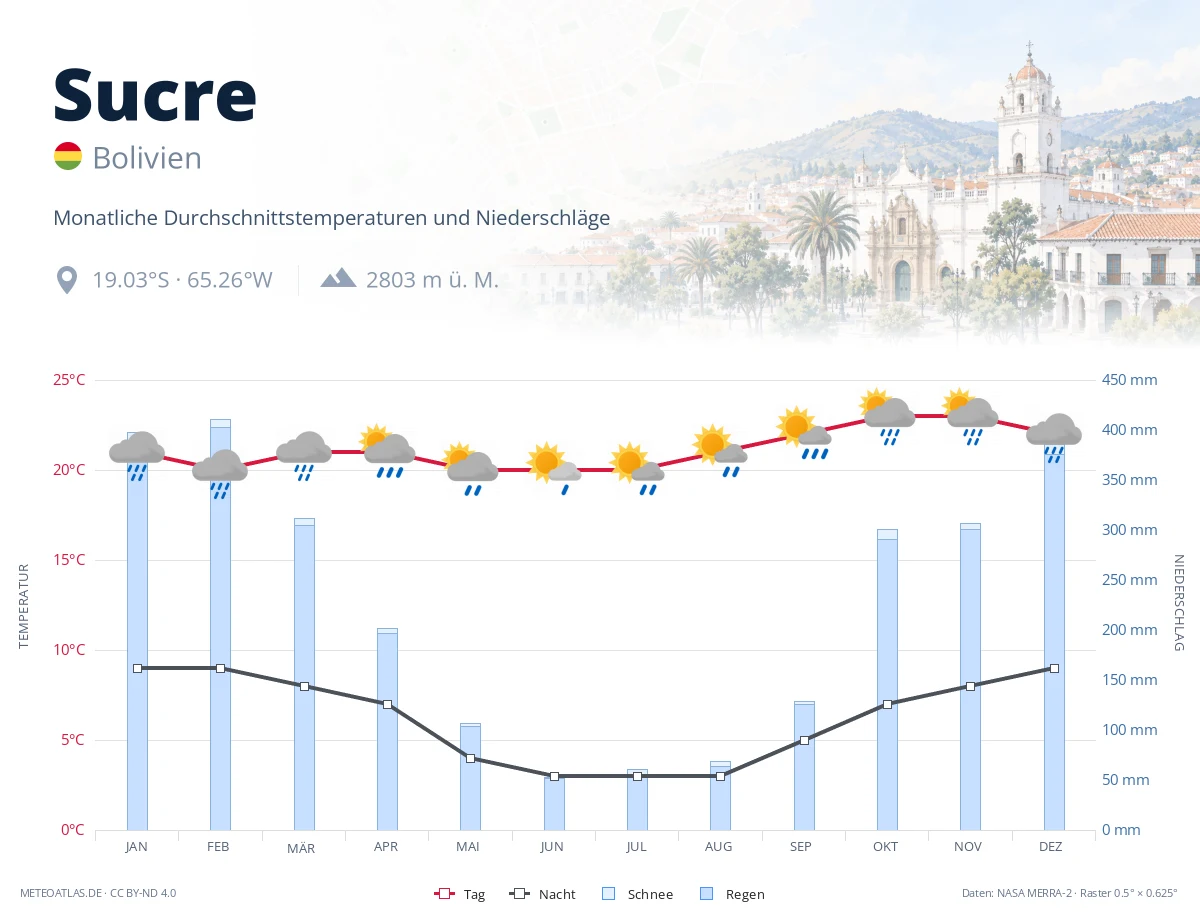Click the July precipitation bar
Screen dimensions: 1200x920
tap(637, 800)
